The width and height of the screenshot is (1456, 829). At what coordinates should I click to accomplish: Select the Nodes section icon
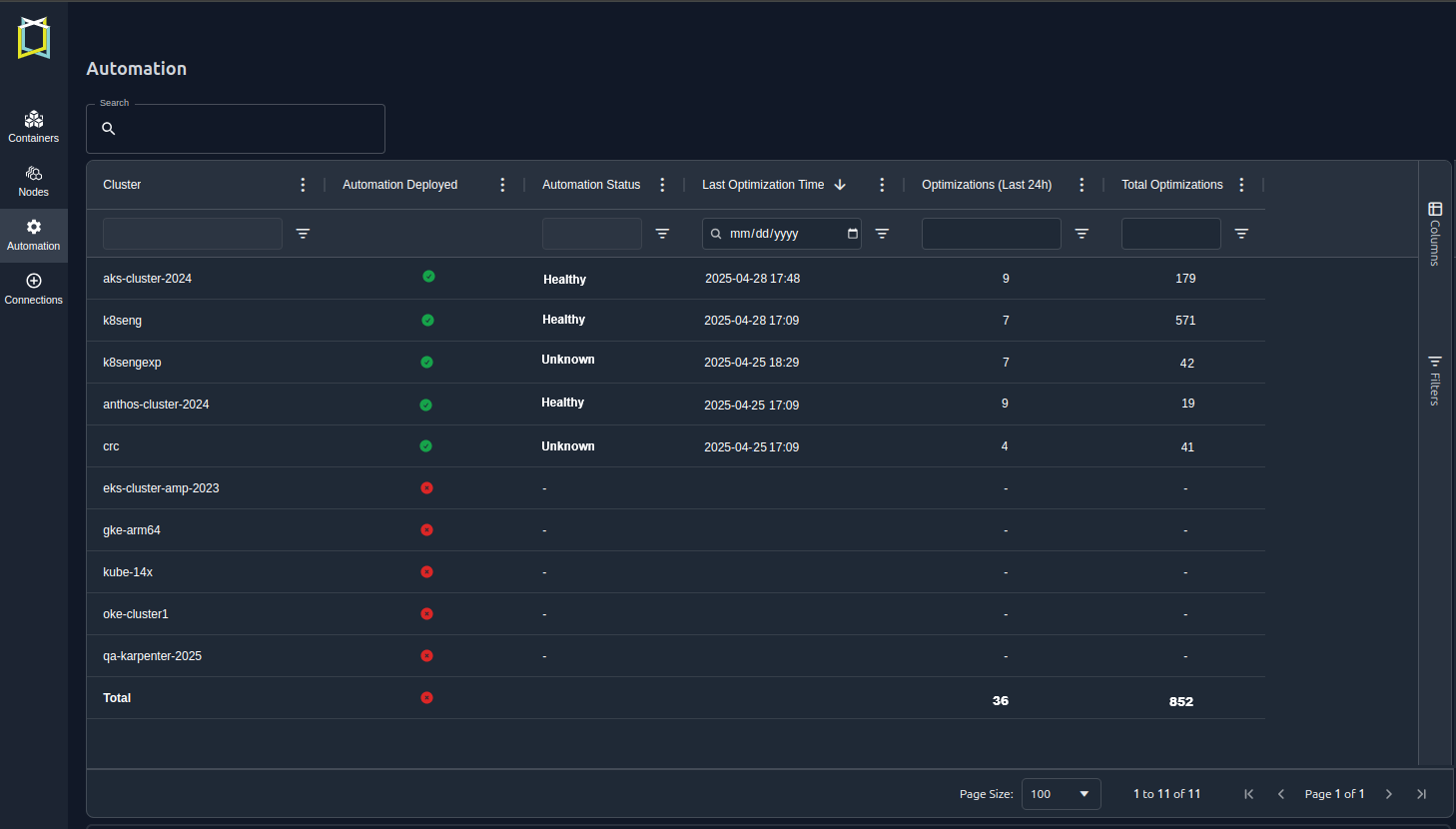click(x=33, y=178)
